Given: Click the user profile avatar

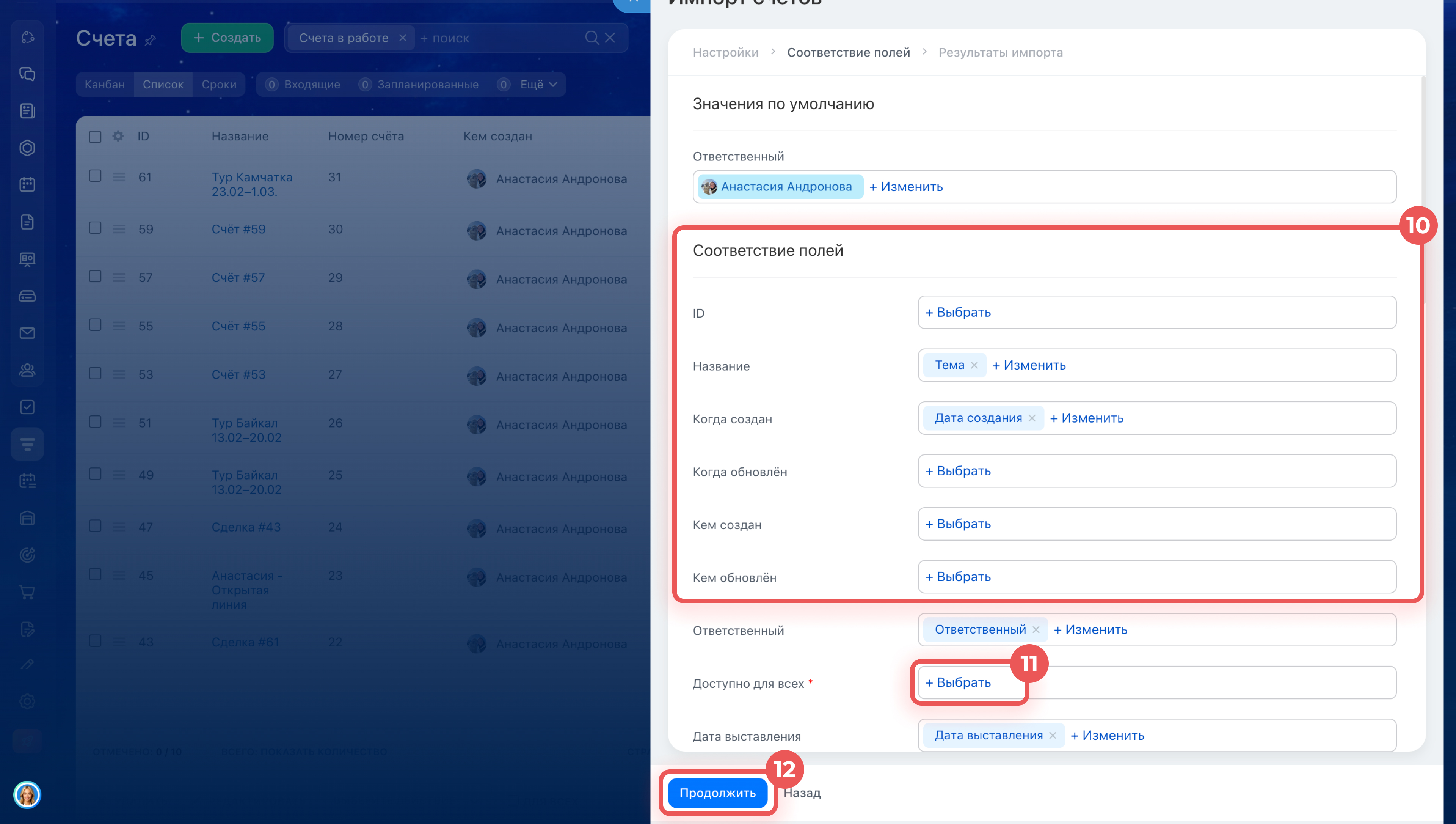Looking at the screenshot, I should click(x=27, y=794).
